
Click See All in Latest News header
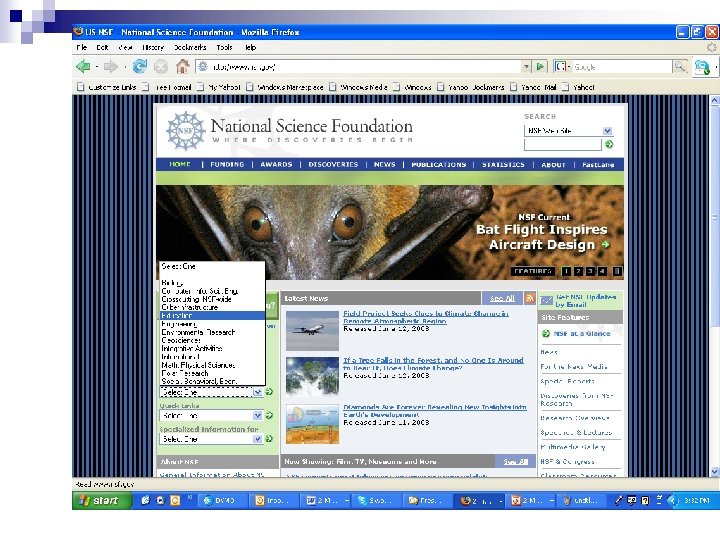click(x=501, y=298)
